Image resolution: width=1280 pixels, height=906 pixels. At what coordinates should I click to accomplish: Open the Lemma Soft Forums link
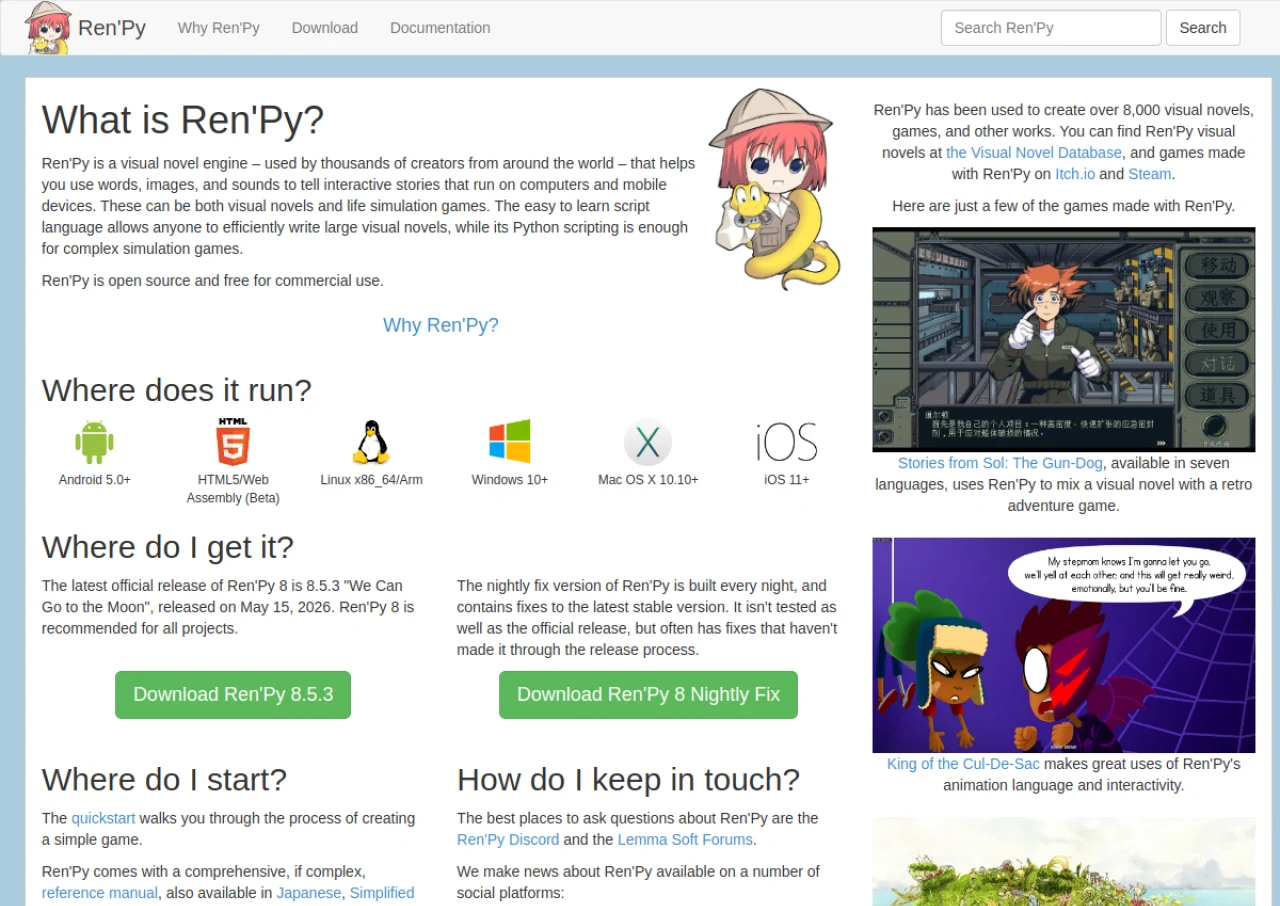685,840
